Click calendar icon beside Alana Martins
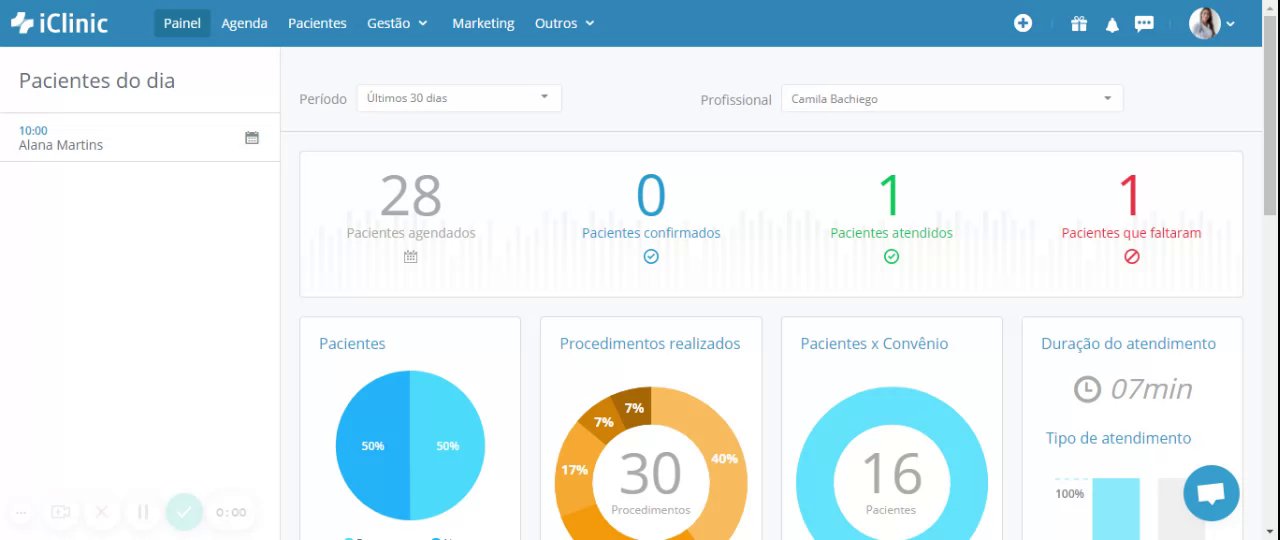The width and height of the screenshot is (1280, 540). [x=252, y=138]
